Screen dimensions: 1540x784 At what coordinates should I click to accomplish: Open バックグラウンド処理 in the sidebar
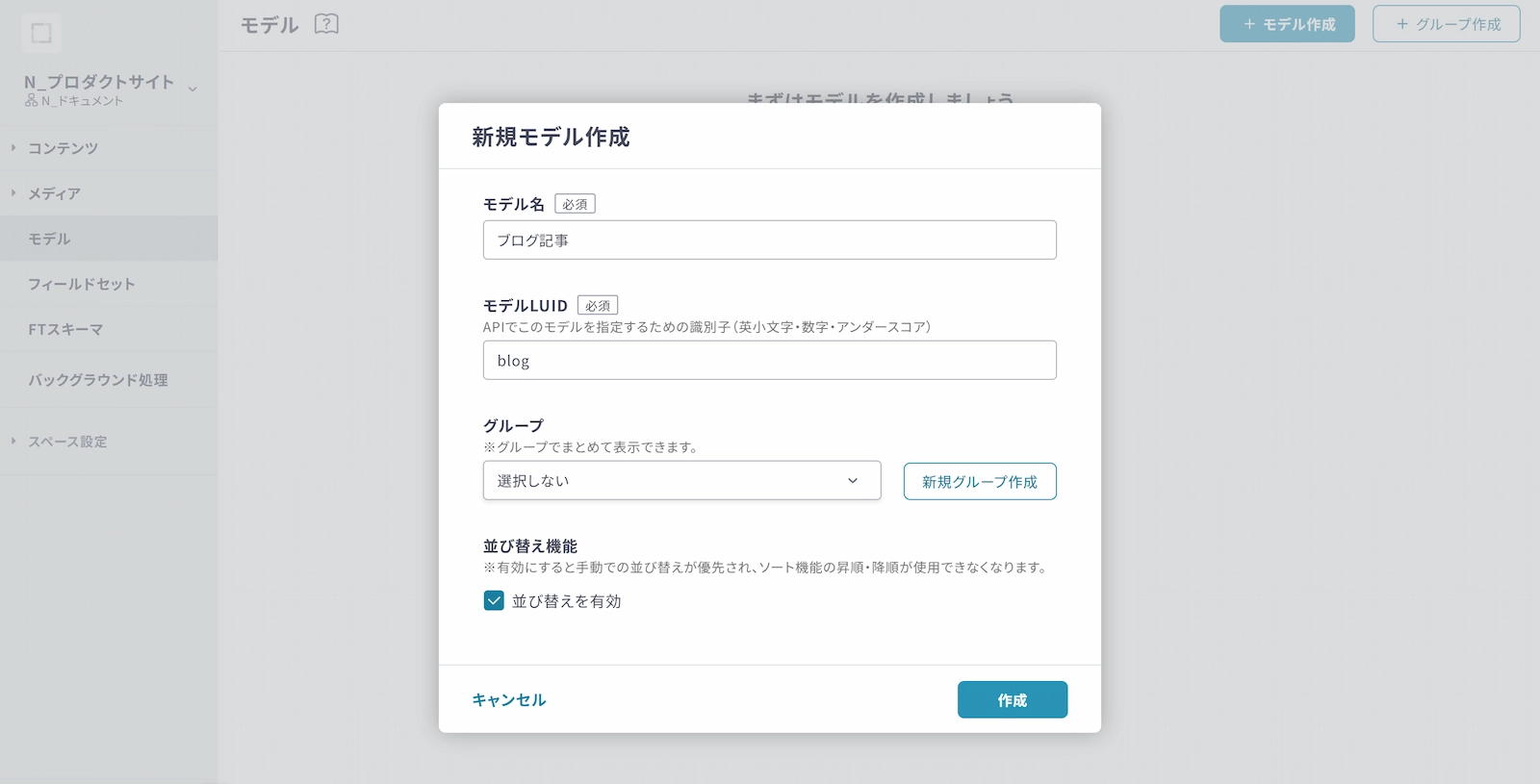pyautogui.click(x=97, y=380)
